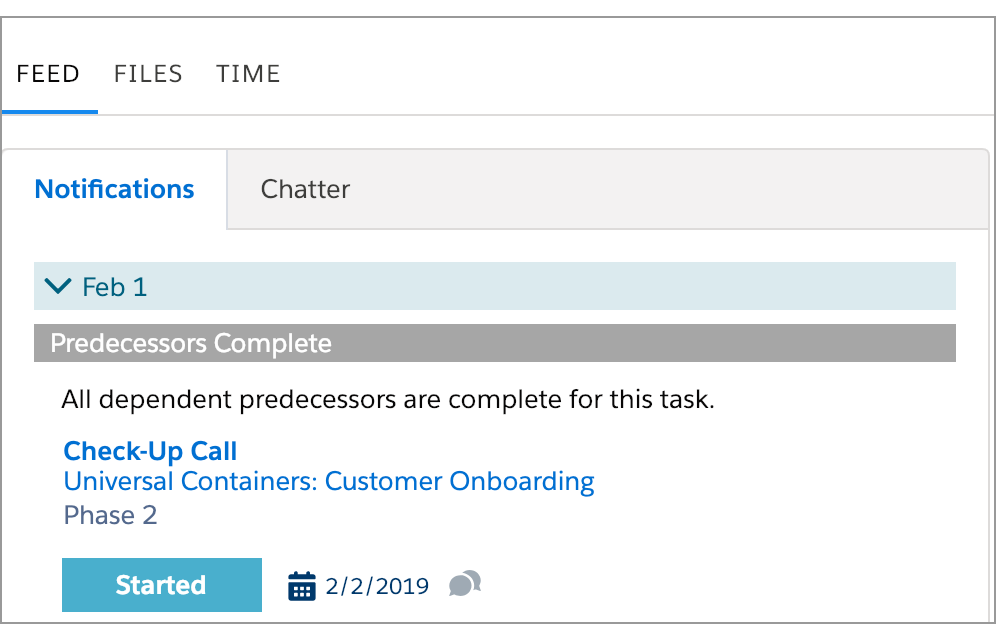Click the Started status button
This screenshot has width=996, height=644.
(162, 585)
